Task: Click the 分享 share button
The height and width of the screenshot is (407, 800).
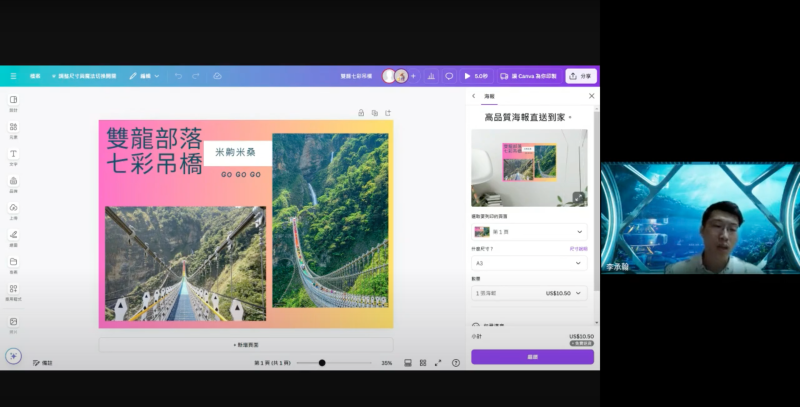Action: (x=581, y=76)
